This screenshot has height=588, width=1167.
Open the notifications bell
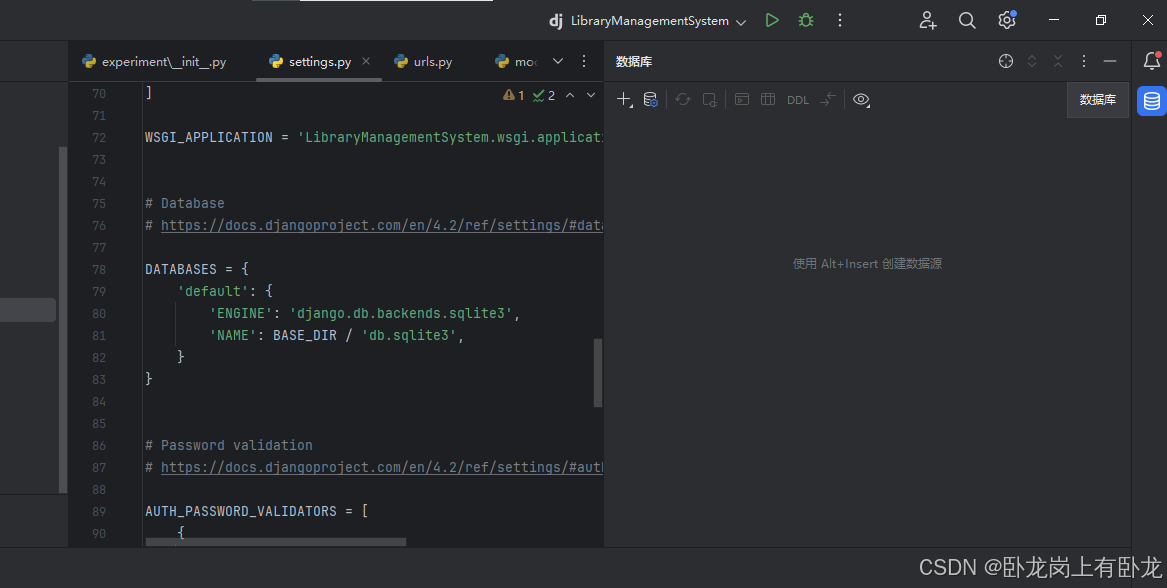coord(1151,61)
